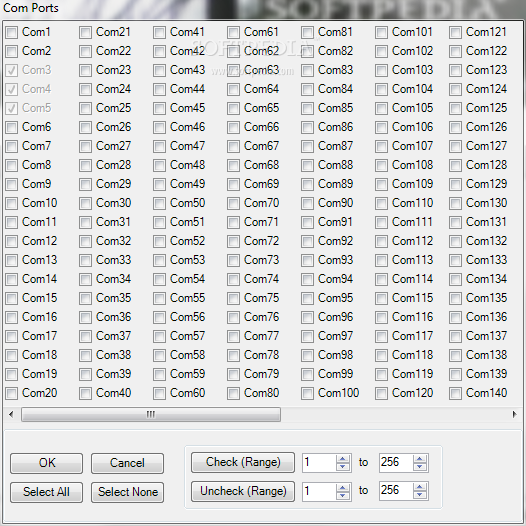
Task: Check the Com107 checkbox
Action: (382, 146)
